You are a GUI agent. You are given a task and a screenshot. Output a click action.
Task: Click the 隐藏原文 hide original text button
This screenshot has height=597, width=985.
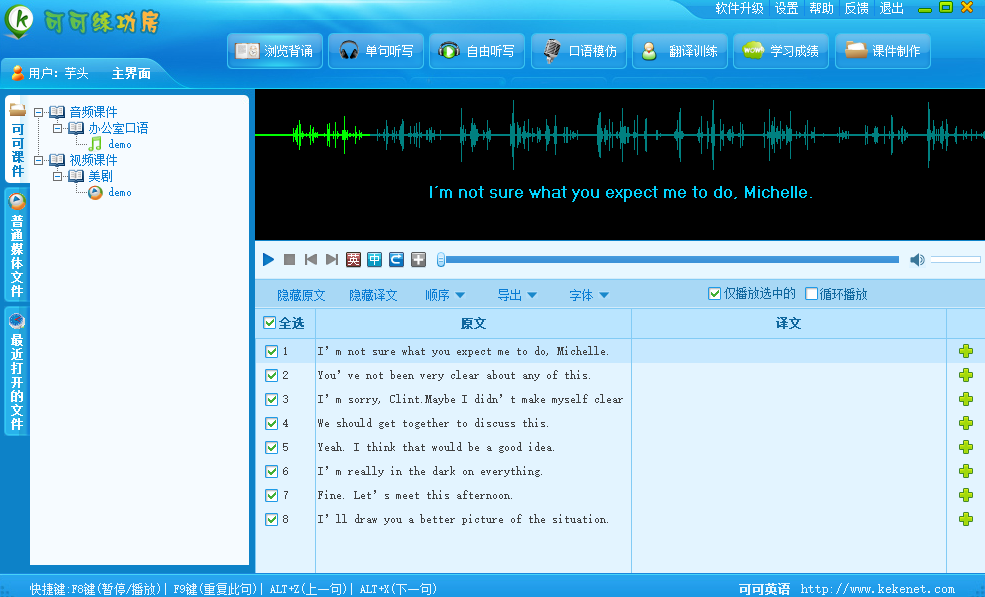point(301,295)
